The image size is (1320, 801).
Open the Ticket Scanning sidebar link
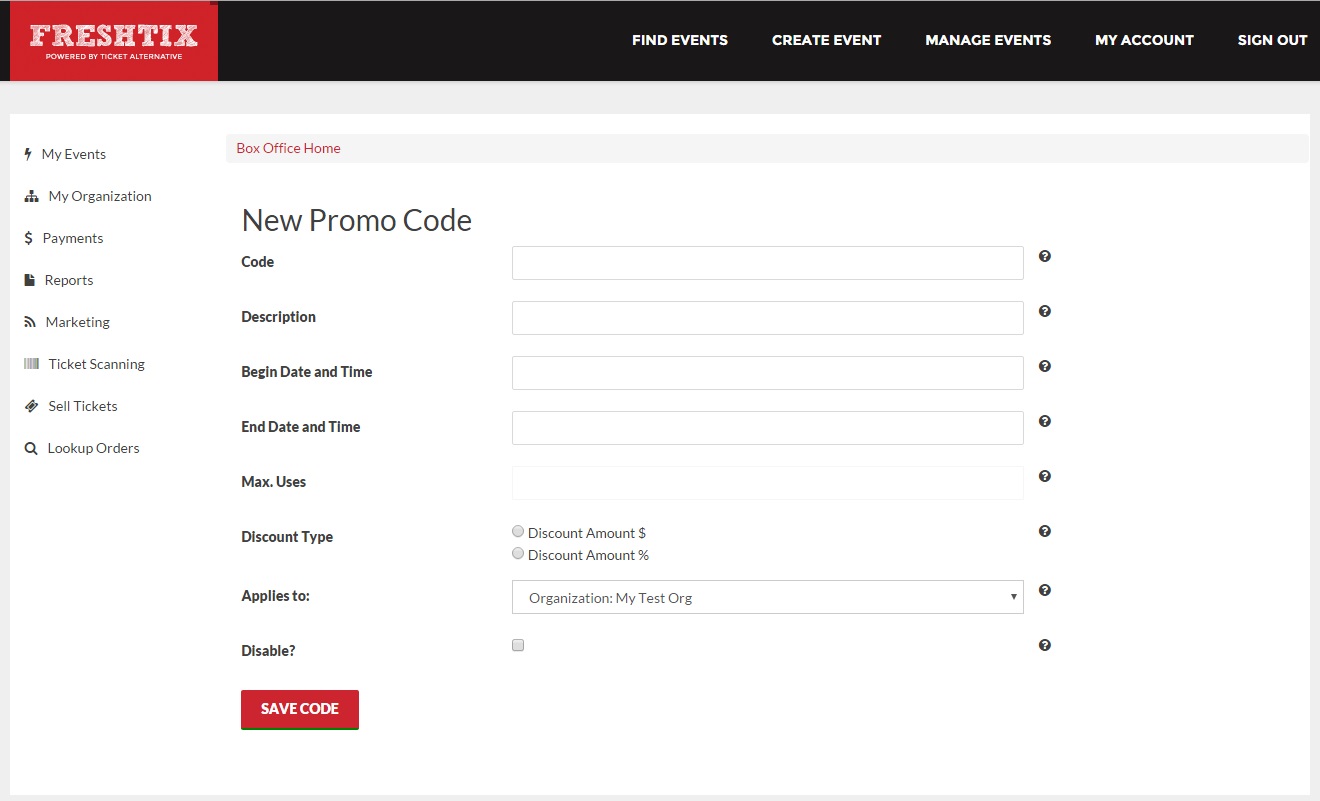tap(97, 364)
